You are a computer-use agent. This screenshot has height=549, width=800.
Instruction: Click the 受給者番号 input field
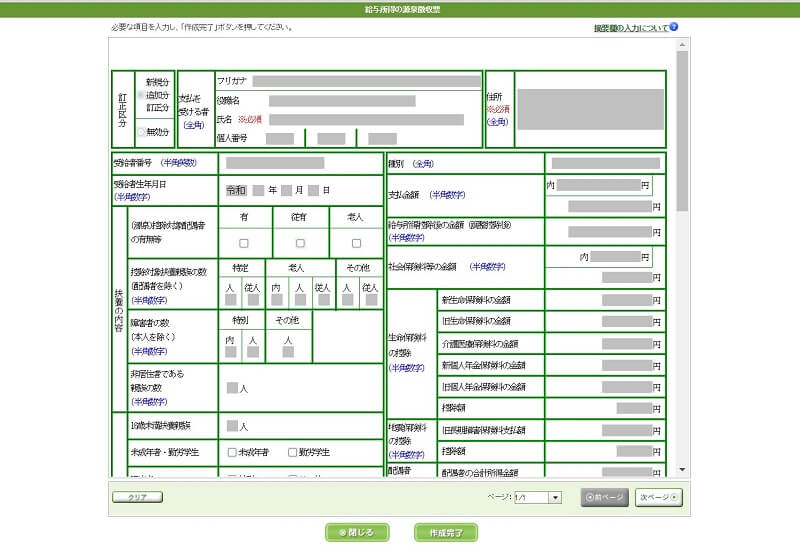[x=275, y=162]
